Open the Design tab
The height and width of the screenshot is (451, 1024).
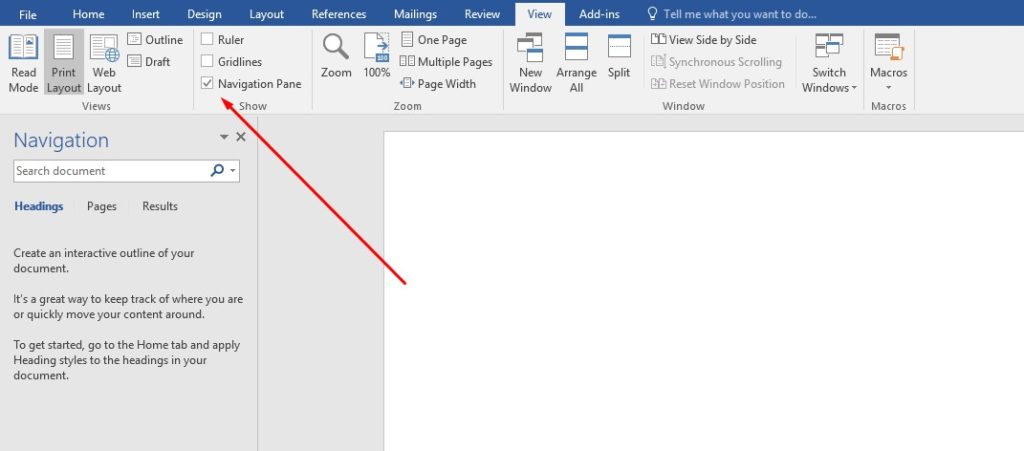(x=204, y=14)
